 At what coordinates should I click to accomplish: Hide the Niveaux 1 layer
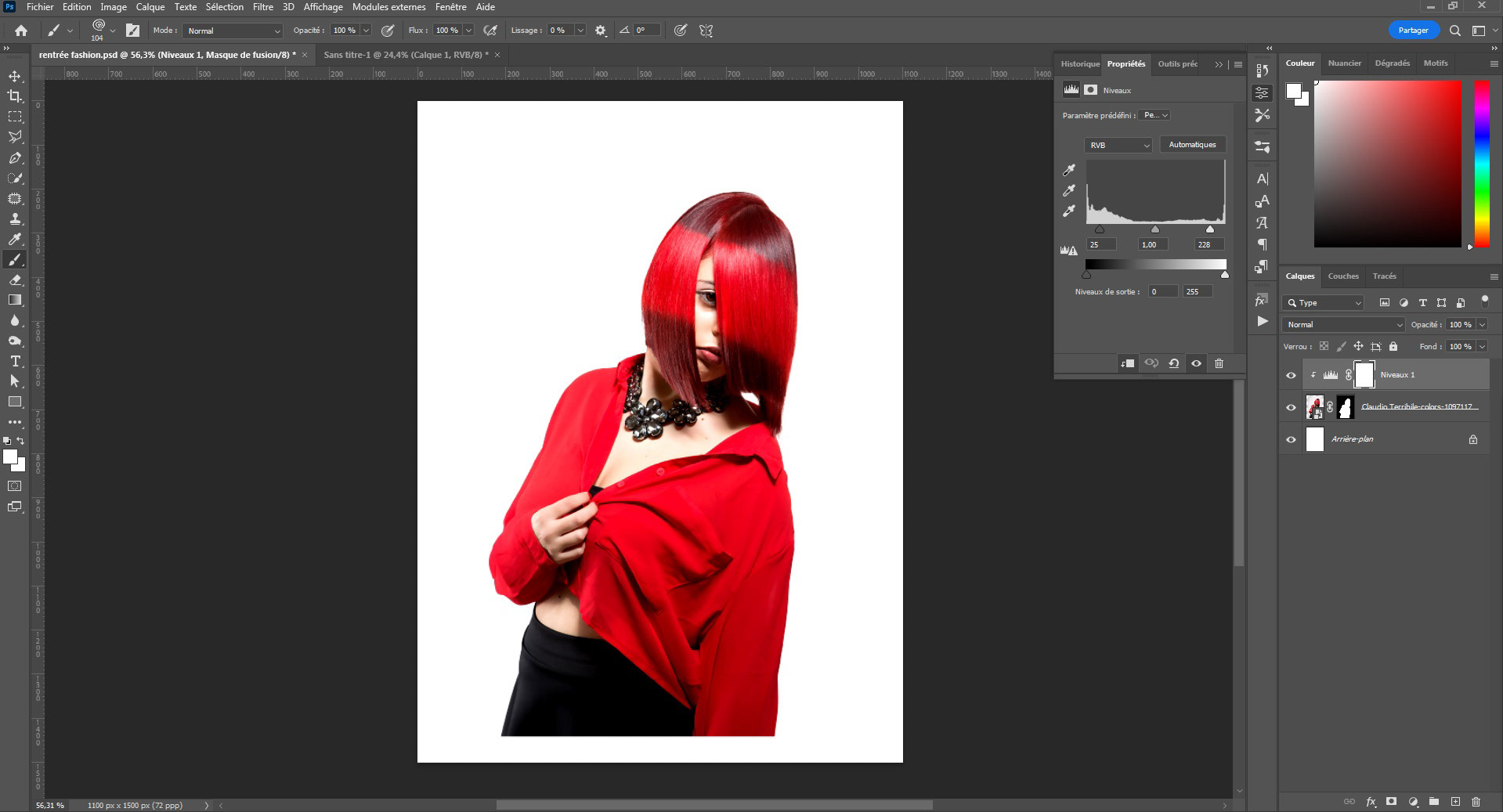pos(1291,375)
